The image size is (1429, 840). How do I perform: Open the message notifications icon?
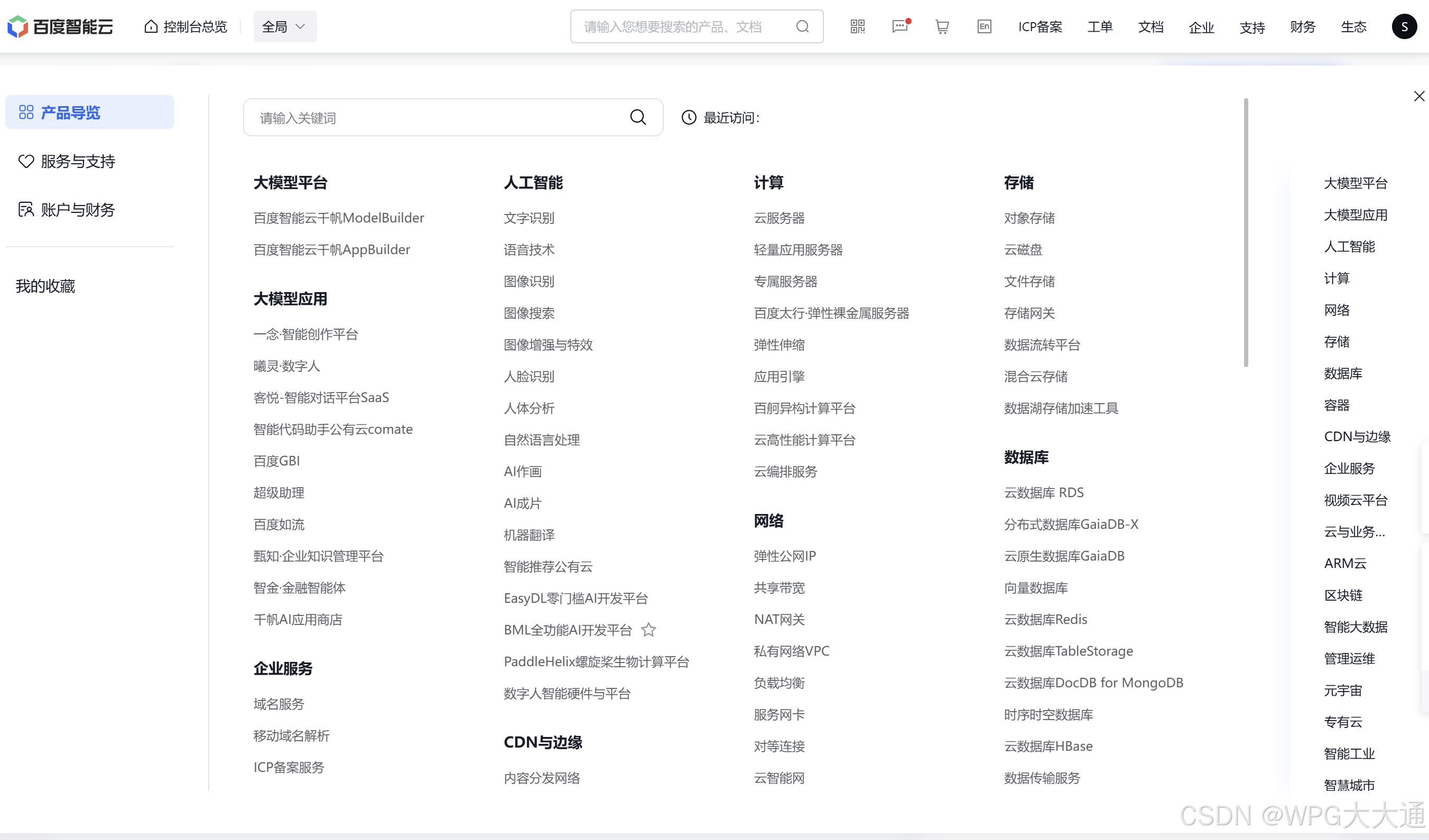[900, 26]
